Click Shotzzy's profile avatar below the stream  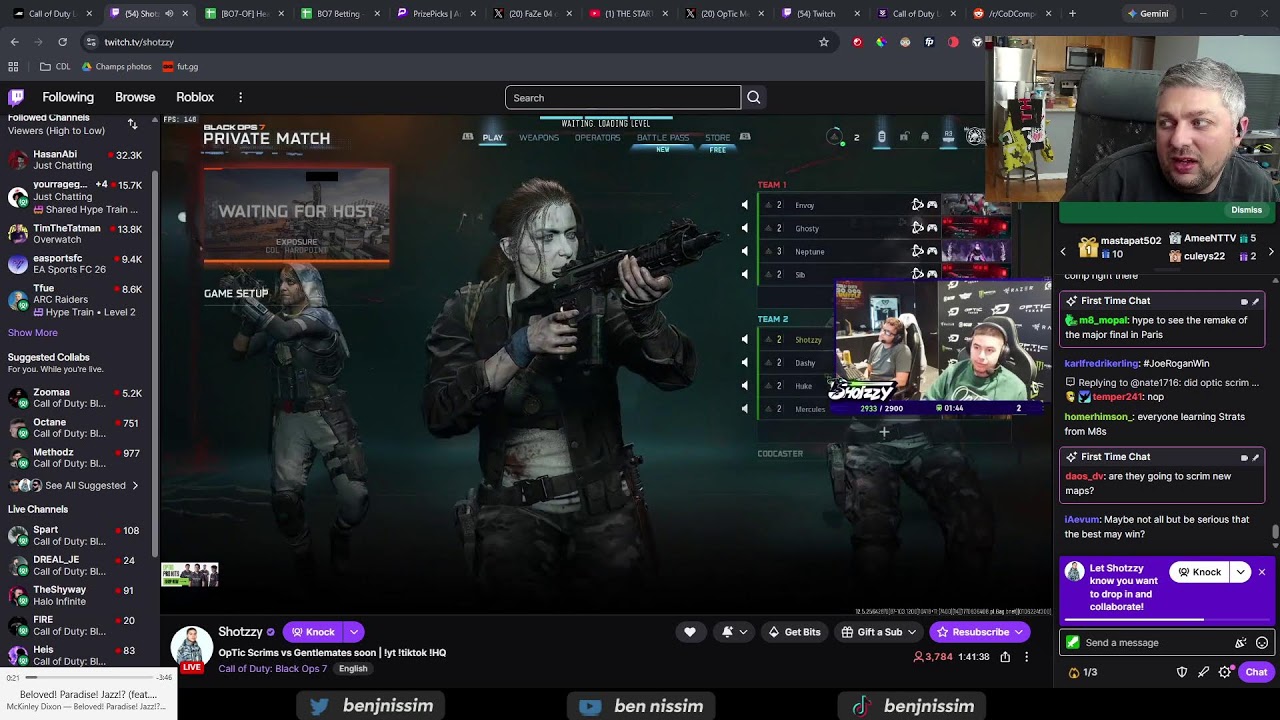coord(191,647)
